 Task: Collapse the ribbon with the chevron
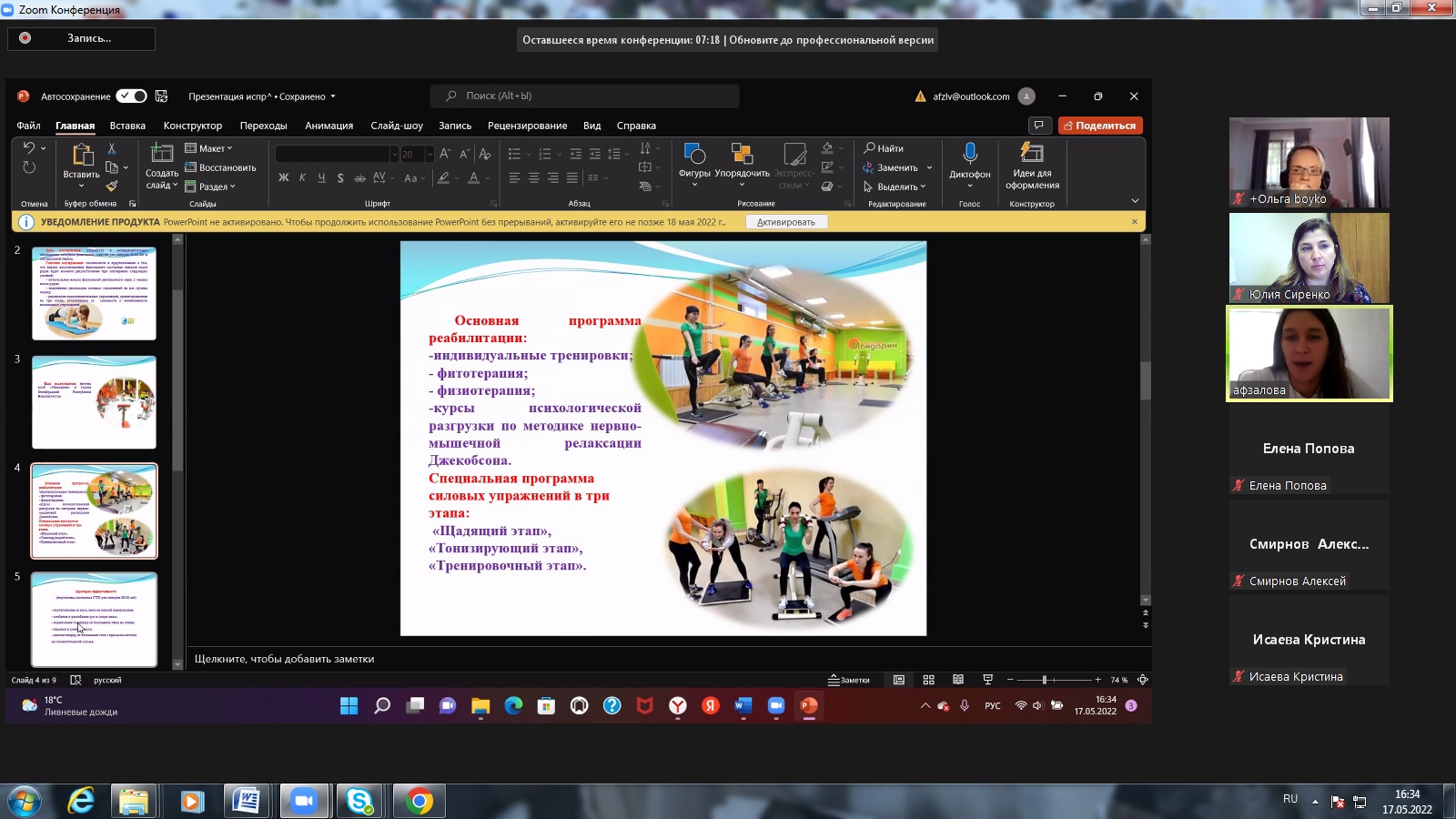coord(1135,201)
